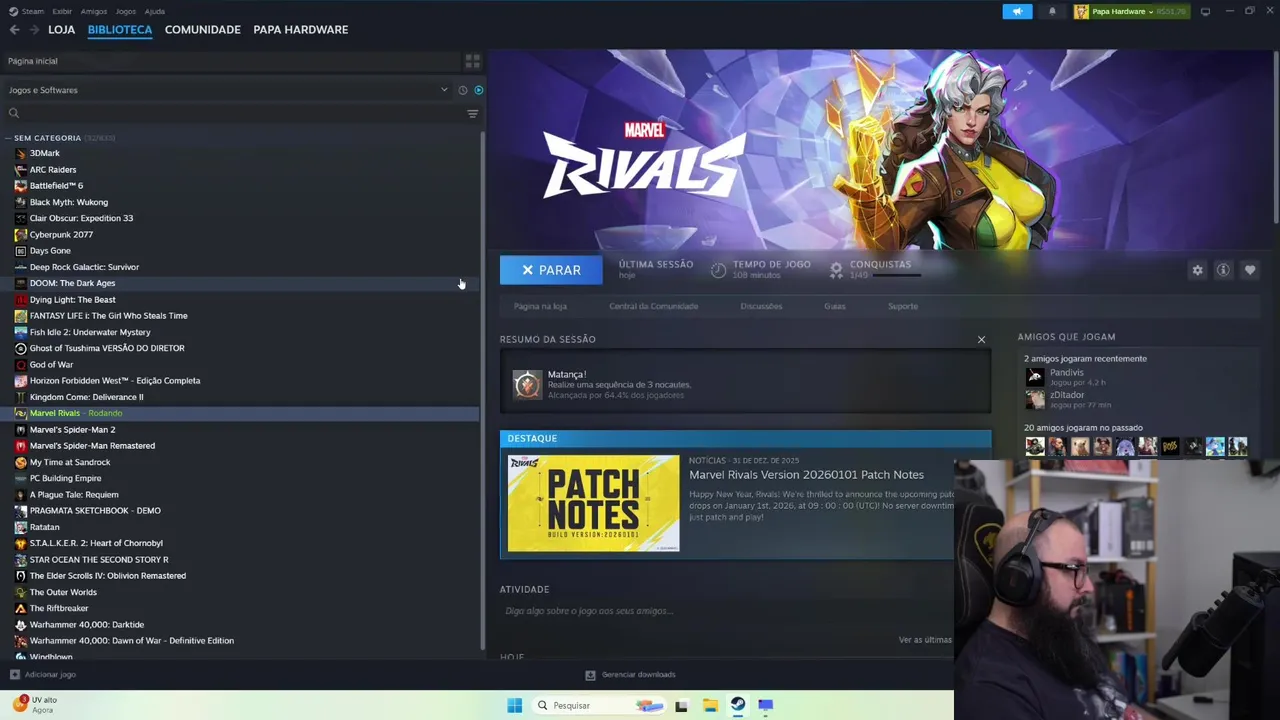The height and width of the screenshot is (720, 1280).
Task: Open the COMUNIDADE tab
Action: pyautogui.click(x=203, y=30)
